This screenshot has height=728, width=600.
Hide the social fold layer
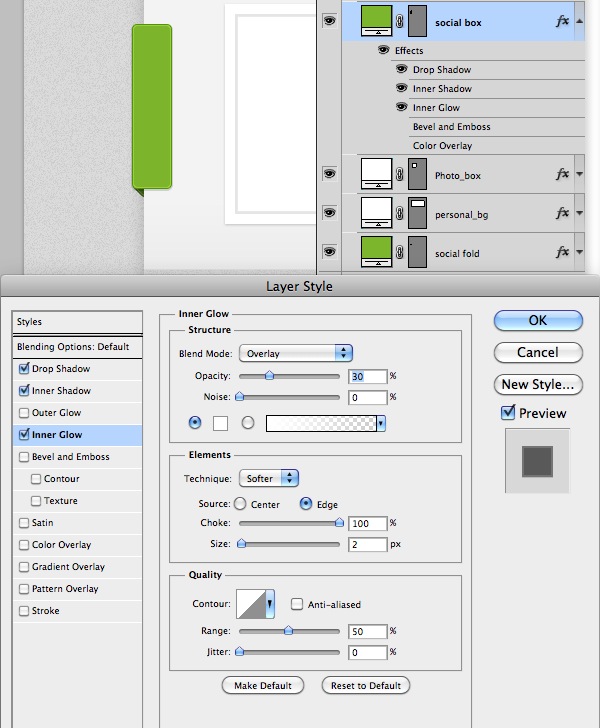329,252
